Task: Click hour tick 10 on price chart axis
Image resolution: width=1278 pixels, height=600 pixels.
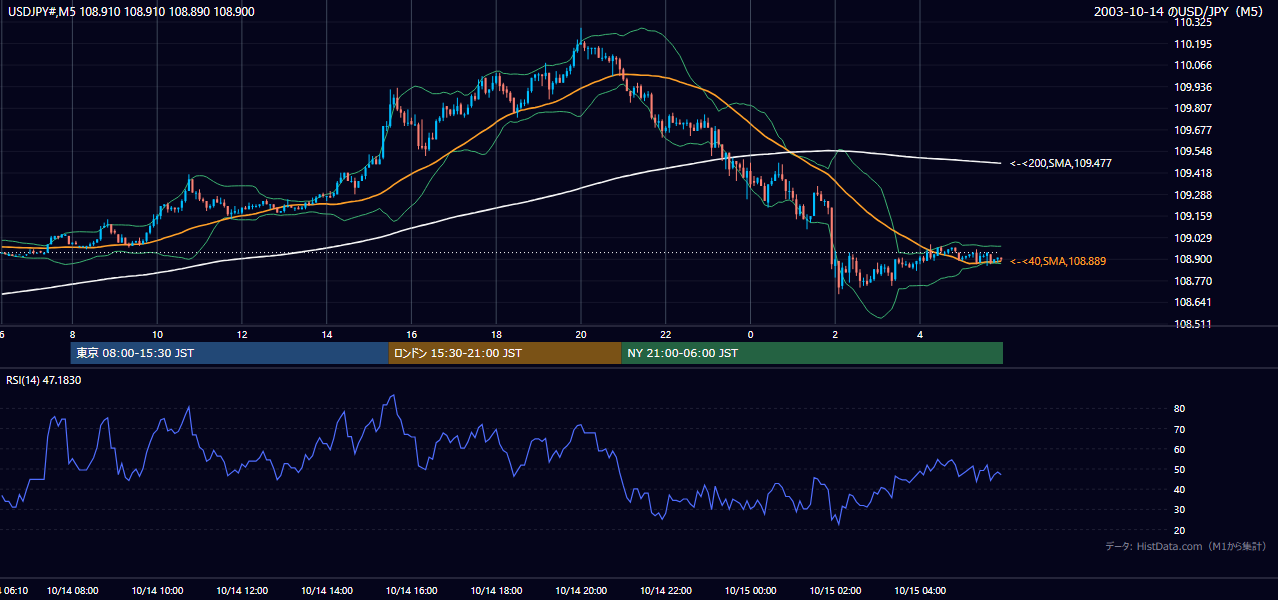Action: 157,335
